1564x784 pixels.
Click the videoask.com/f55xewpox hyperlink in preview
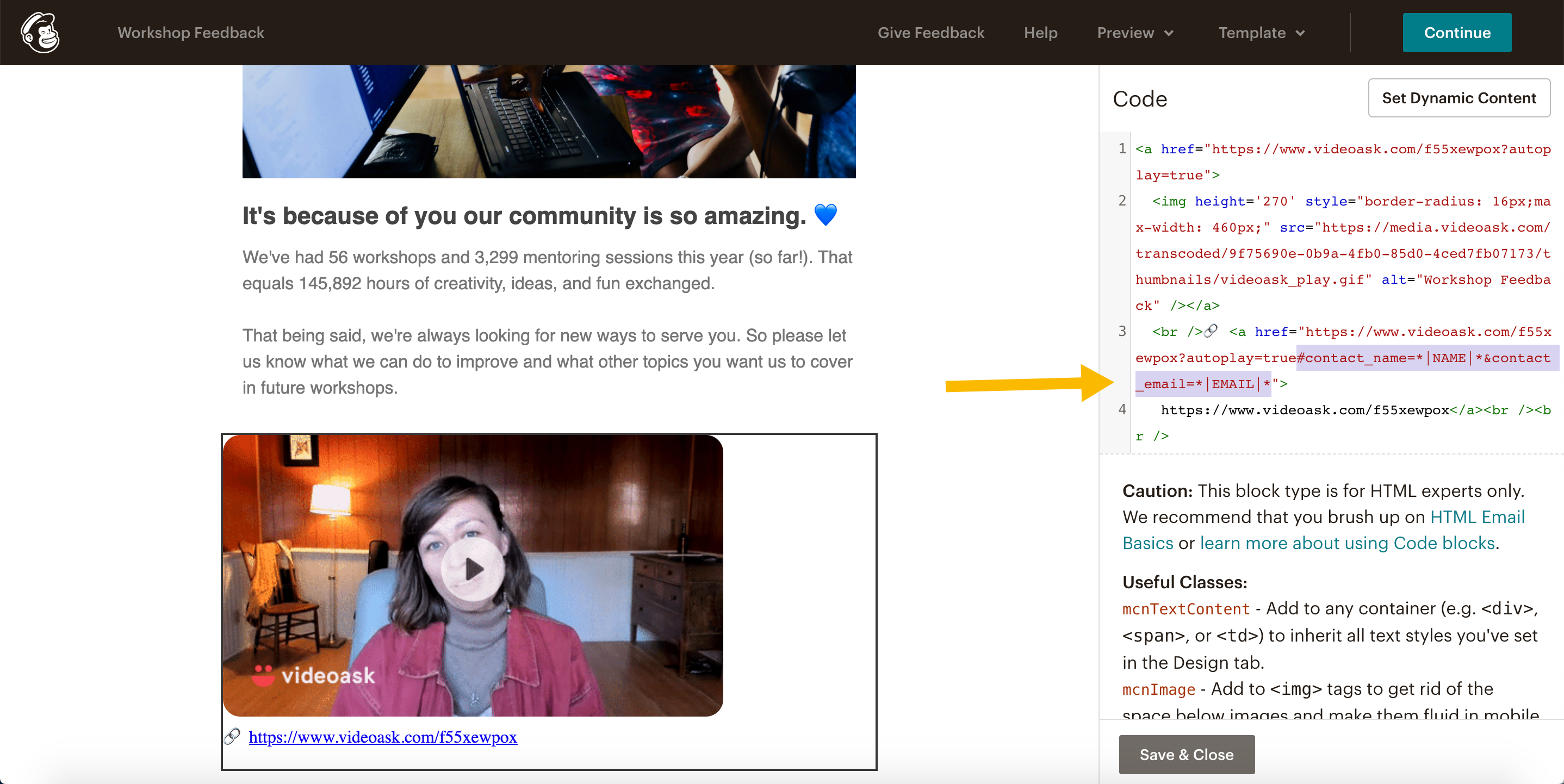382,737
